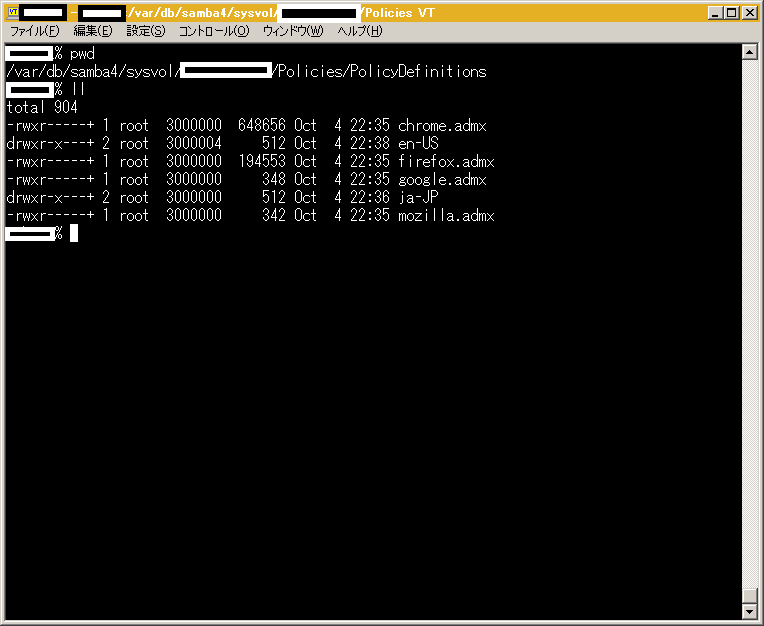The image size is (764, 626).
Task: Click the mozilla.admx file name
Action: coord(446,215)
